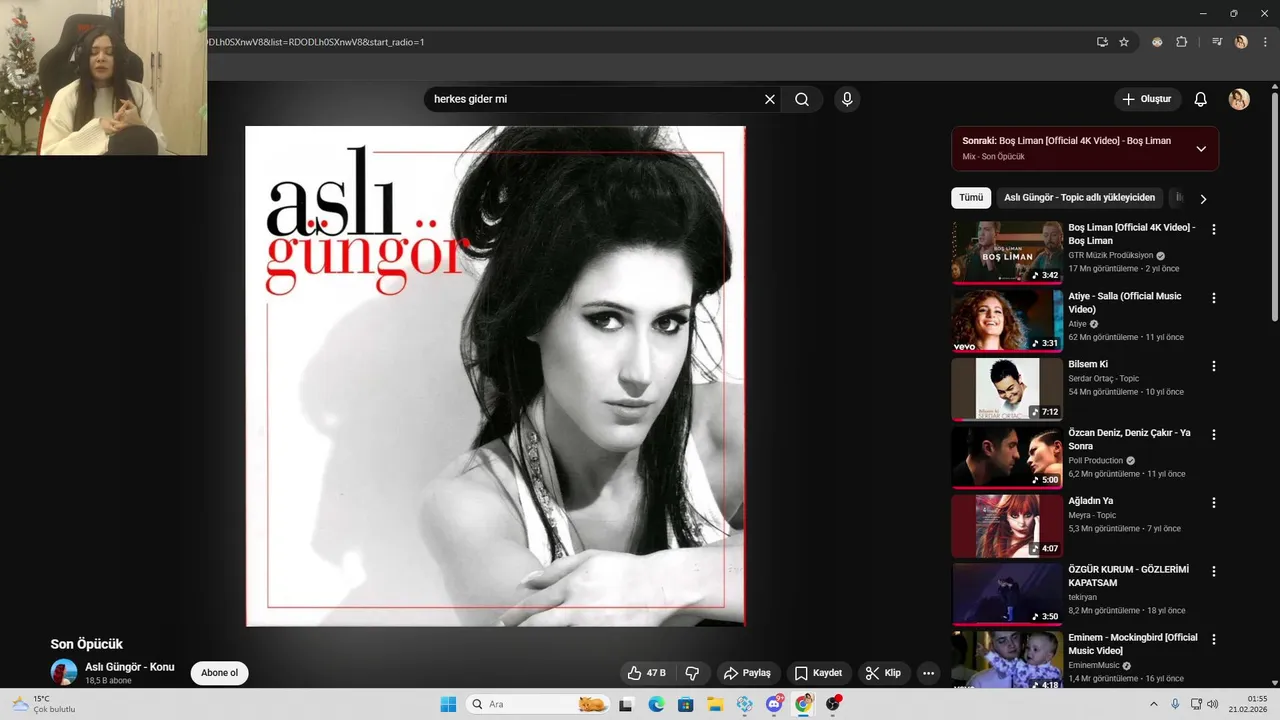Screen dimensions: 1280x720
Task: Open the volume speaker tray icon
Action: (1214, 704)
